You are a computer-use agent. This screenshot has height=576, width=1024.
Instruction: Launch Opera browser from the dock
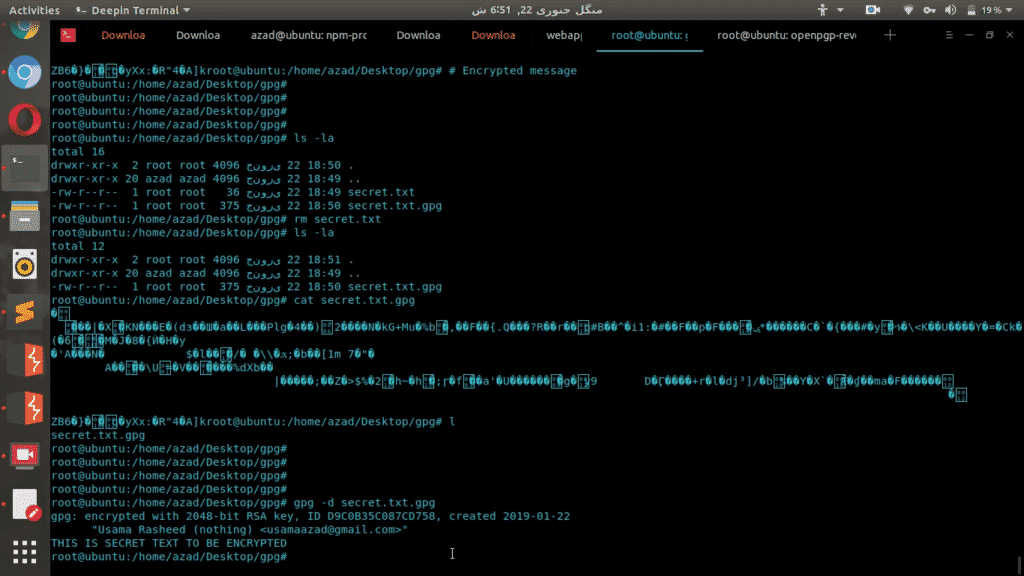click(x=25, y=120)
